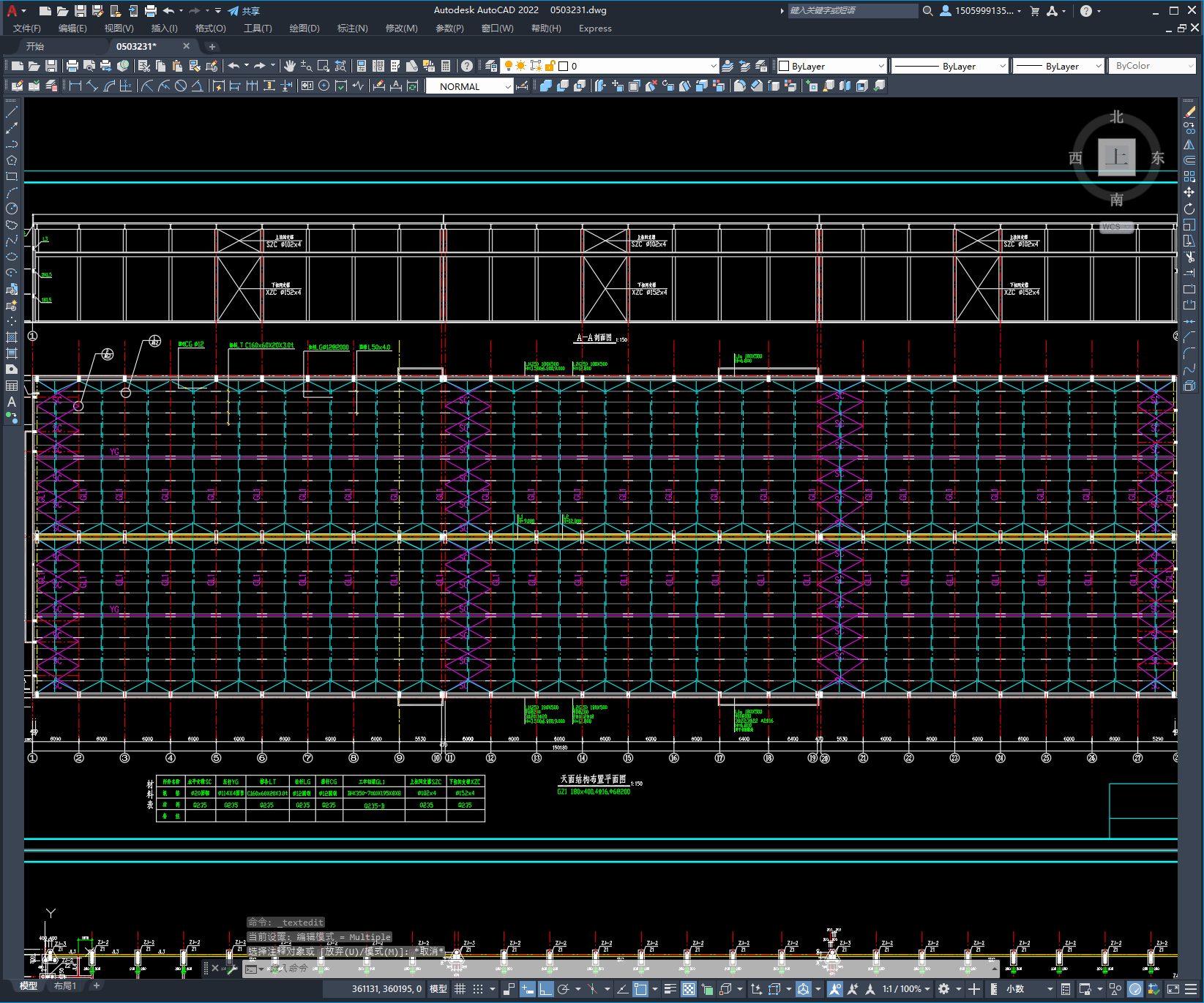This screenshot has height=1003, width=1204.
Task: Click the Plot (print) icon in quick access toolbar
Action: (150, 10)
